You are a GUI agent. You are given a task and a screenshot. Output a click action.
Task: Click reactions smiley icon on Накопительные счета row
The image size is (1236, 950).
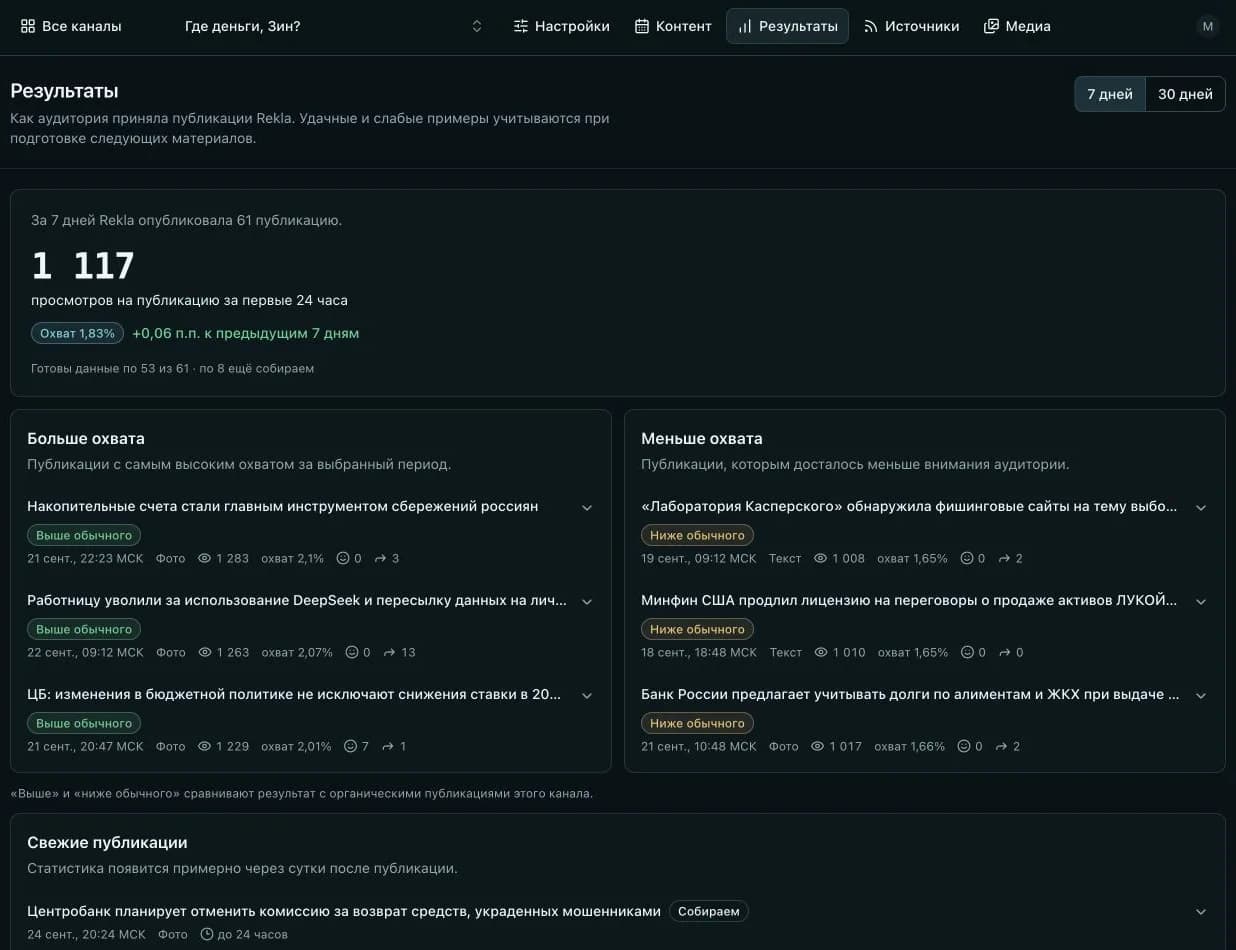pos(343,558)
